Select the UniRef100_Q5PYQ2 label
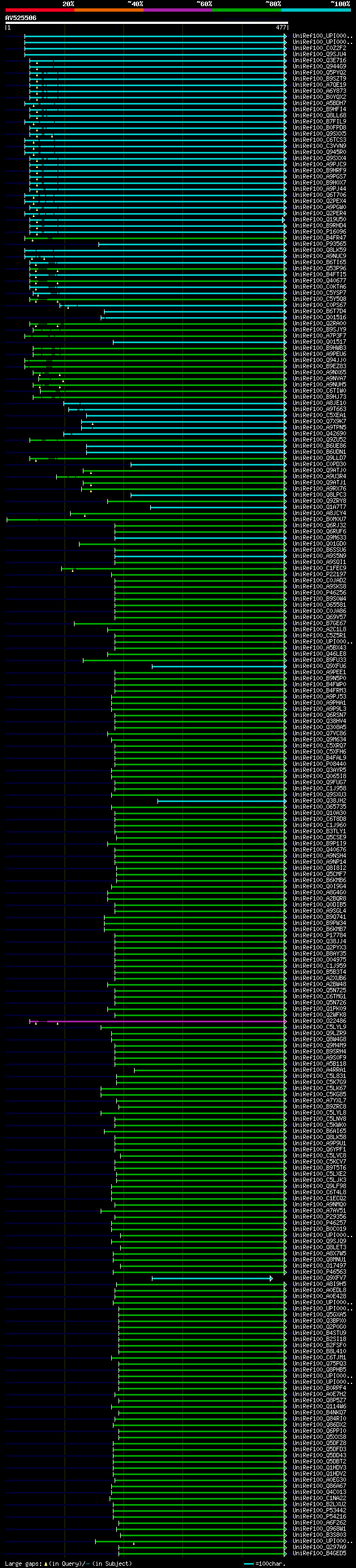The width and height of the screenshot is (356, 1568). click(x=319, y=72)
